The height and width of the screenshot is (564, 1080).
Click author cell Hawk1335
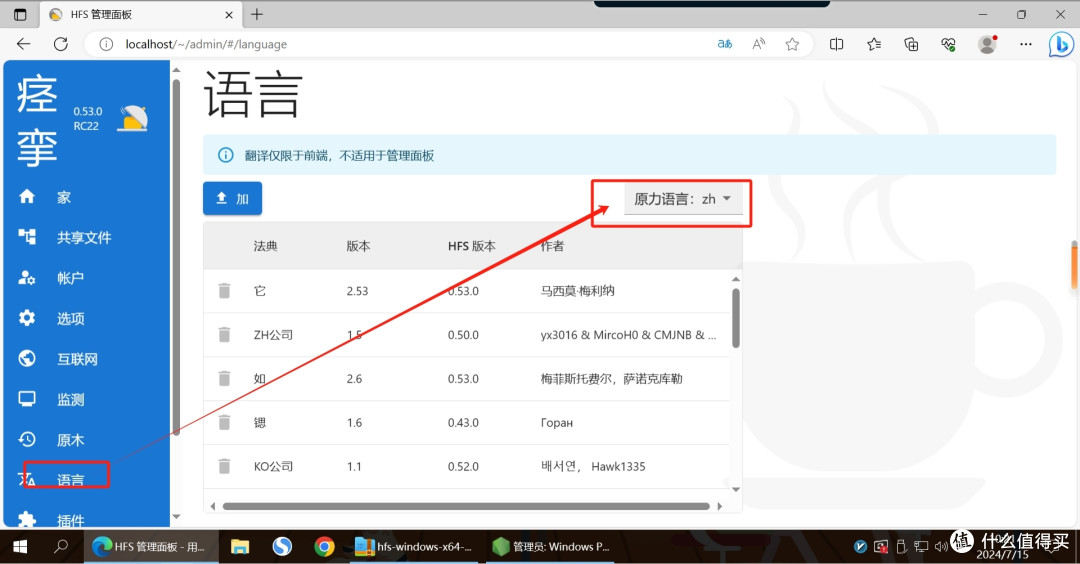593,466
